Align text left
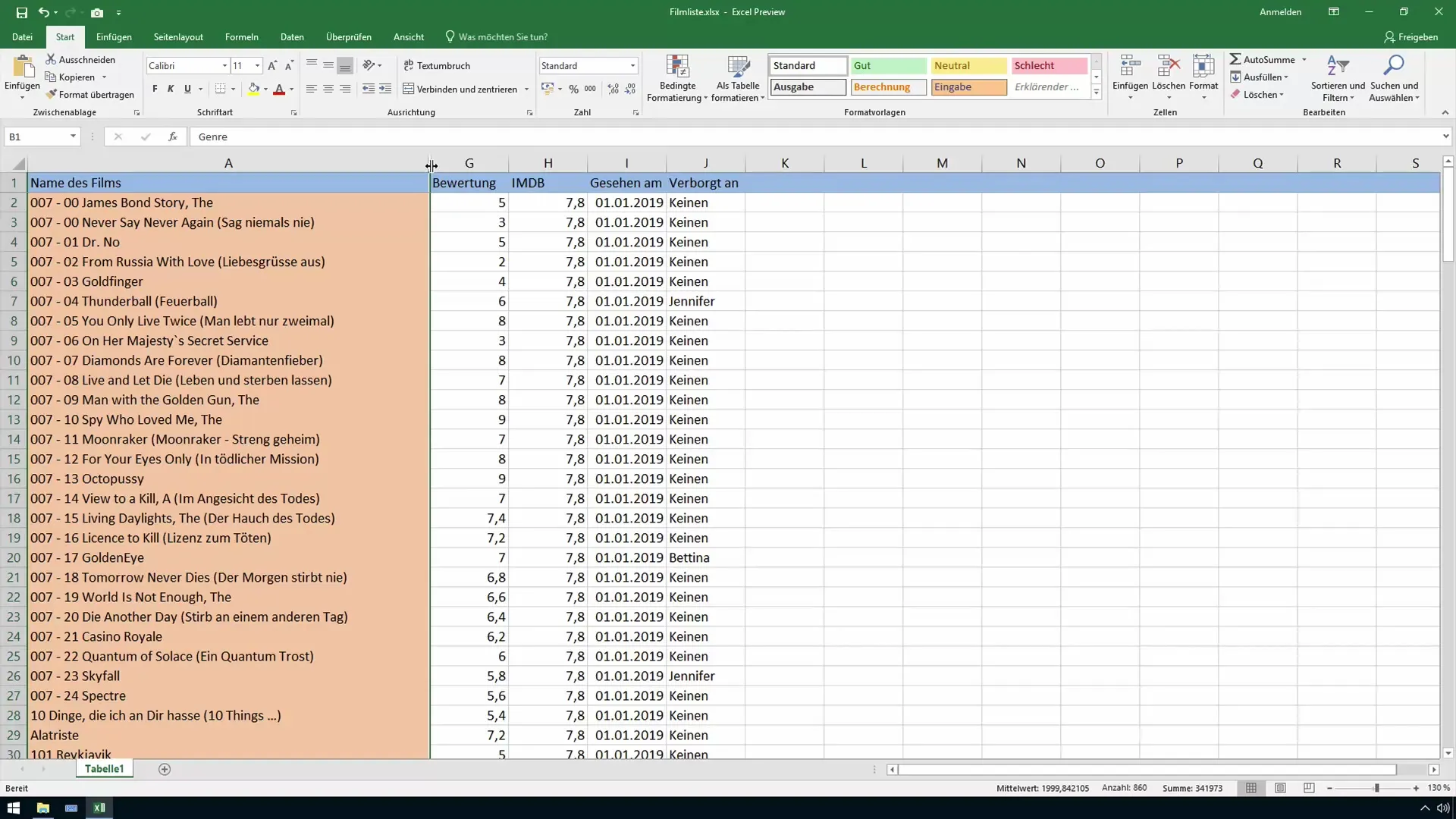1456x819 pixels. (311, 89)
